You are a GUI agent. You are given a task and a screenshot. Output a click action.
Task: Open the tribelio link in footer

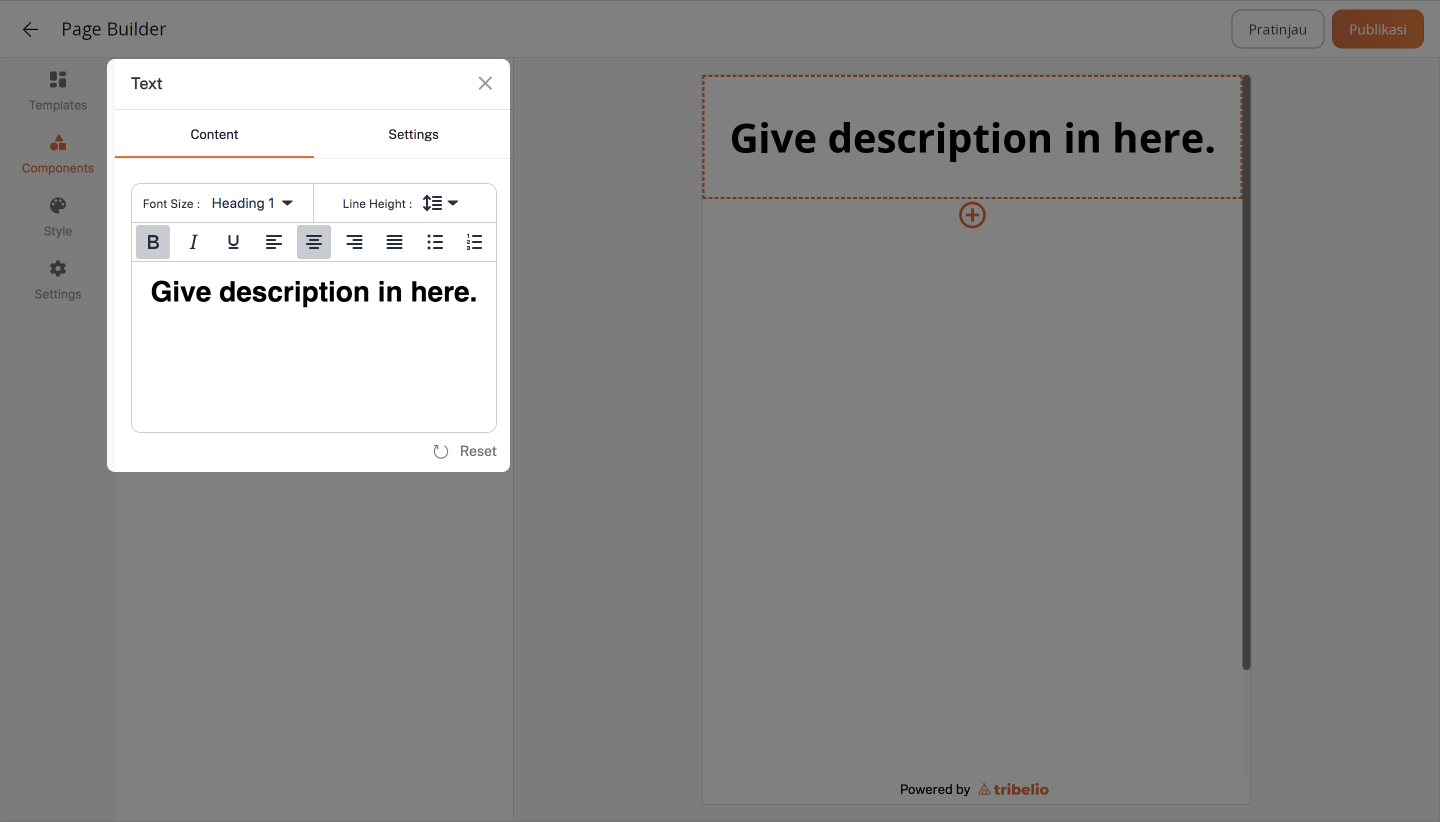click(x=1013, y=789)
